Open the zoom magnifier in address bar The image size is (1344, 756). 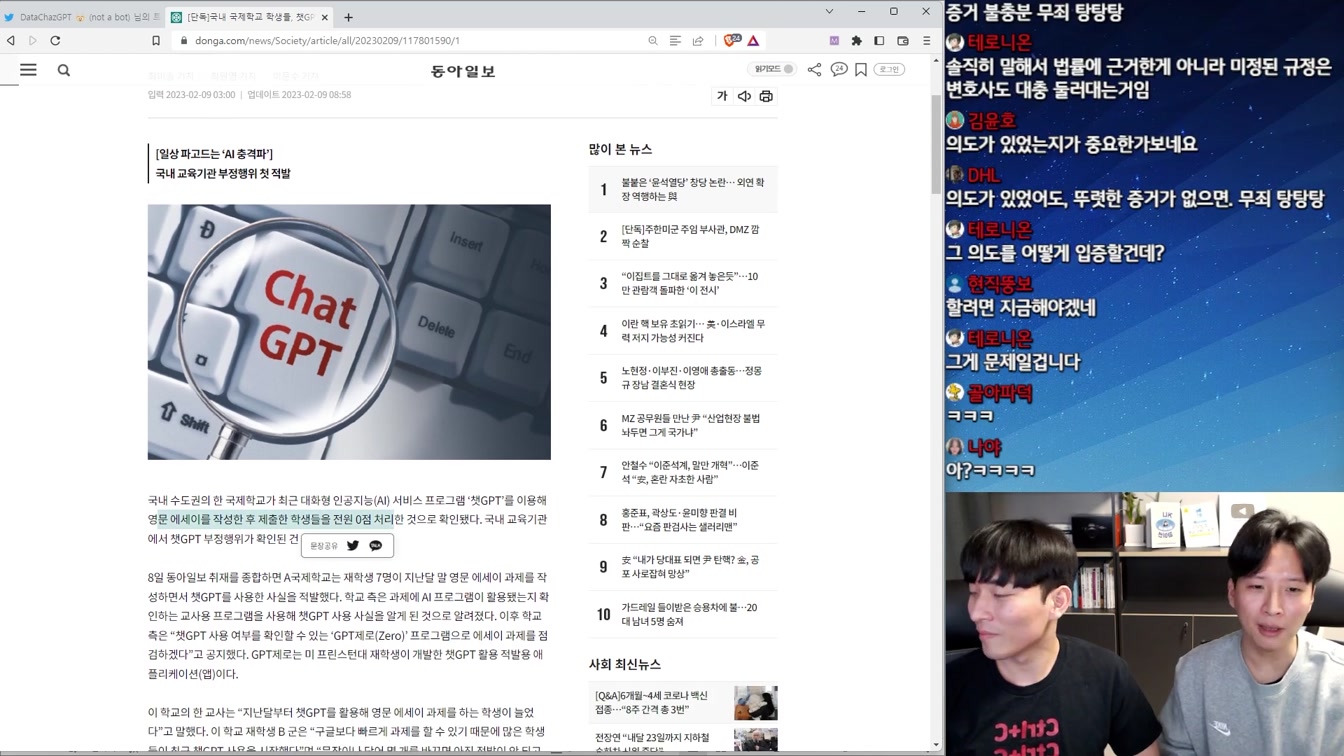[653, 41]
